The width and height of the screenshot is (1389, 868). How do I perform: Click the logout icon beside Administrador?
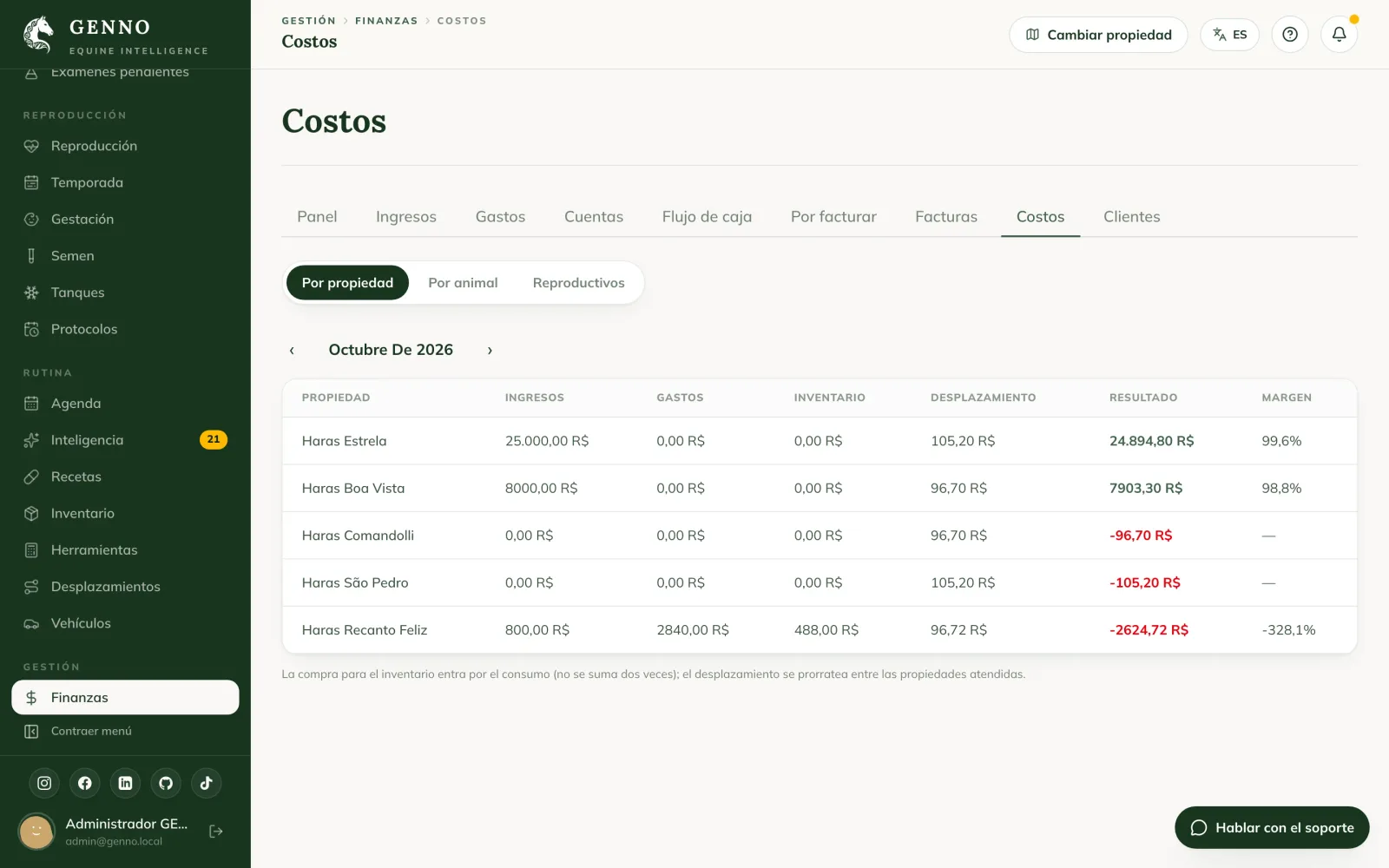point(216,832)
